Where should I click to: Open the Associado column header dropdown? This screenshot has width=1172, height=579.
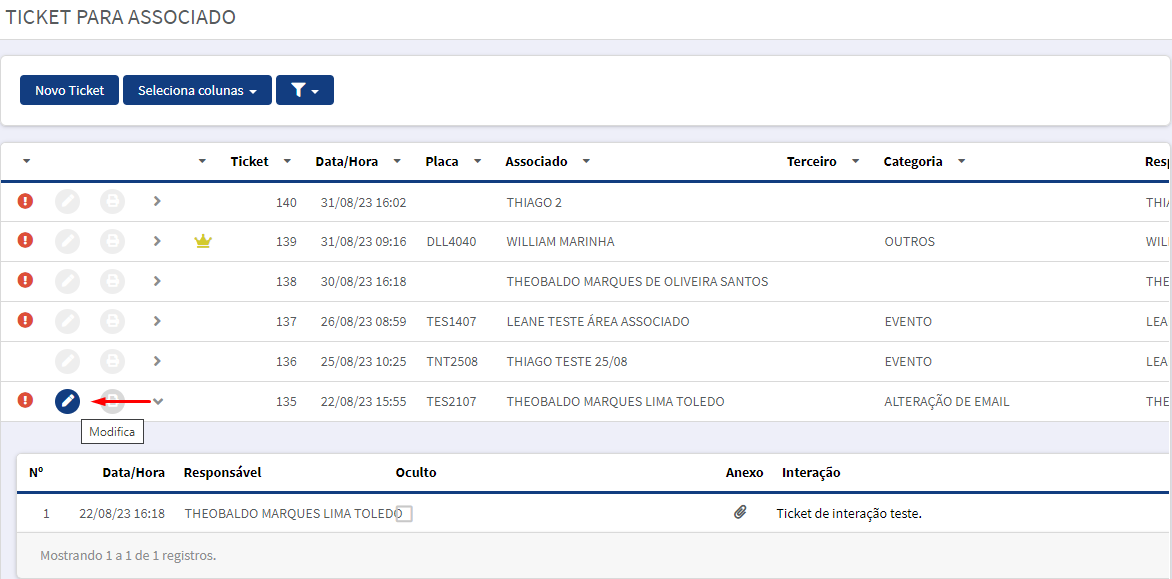(586, 161)
